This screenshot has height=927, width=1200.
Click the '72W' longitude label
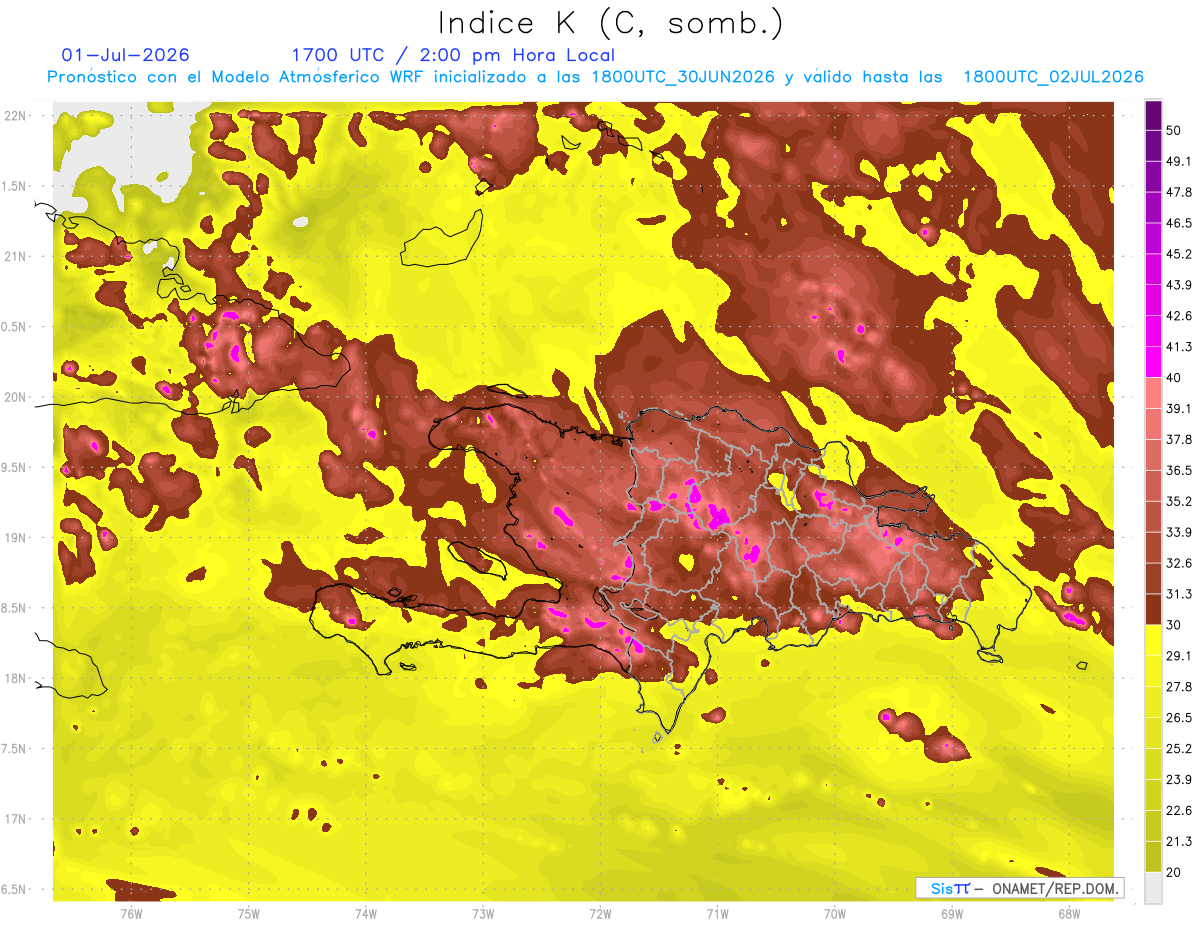(x=600, y=913)
